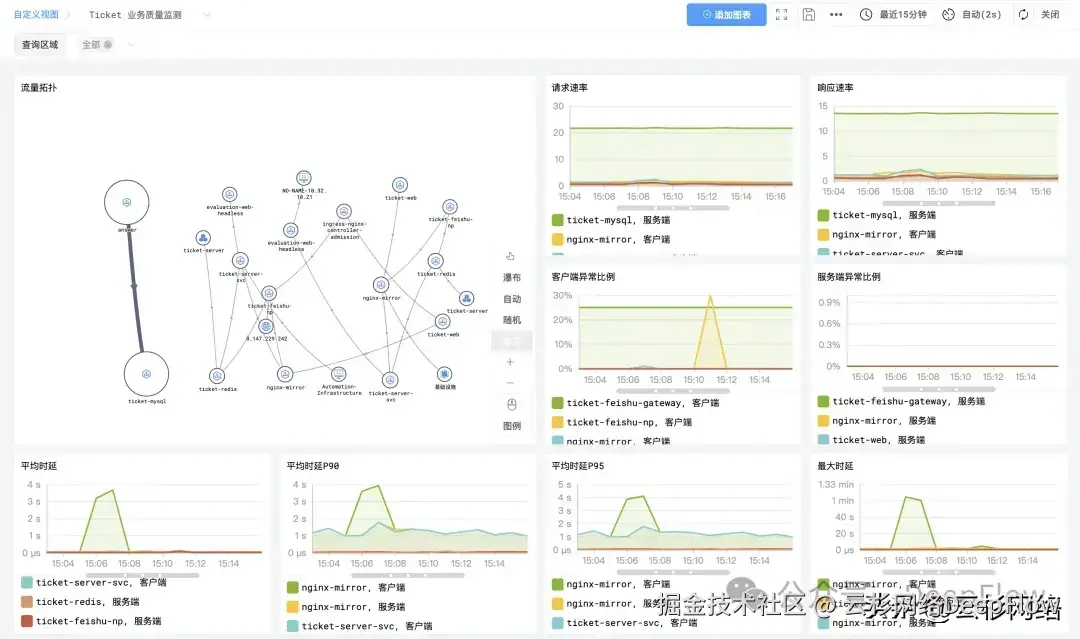Show the topology 图例 legend
The height and width of the screenshot is (639, 1080).
[x=512, y=426]
